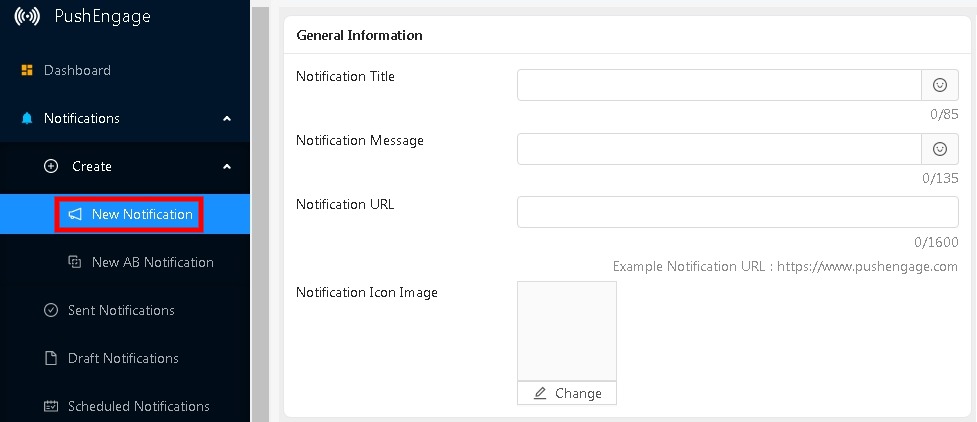
Task: Click the Scheduled Notifications calendar icon
Action: 51,406
